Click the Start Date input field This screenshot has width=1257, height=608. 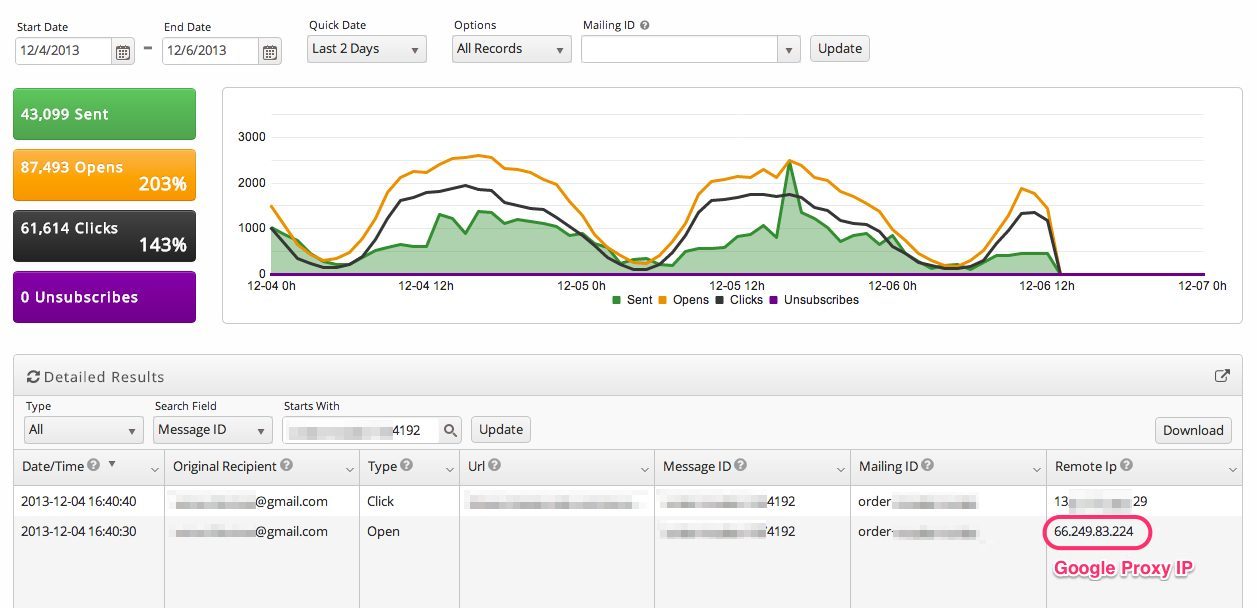(63, 51)
